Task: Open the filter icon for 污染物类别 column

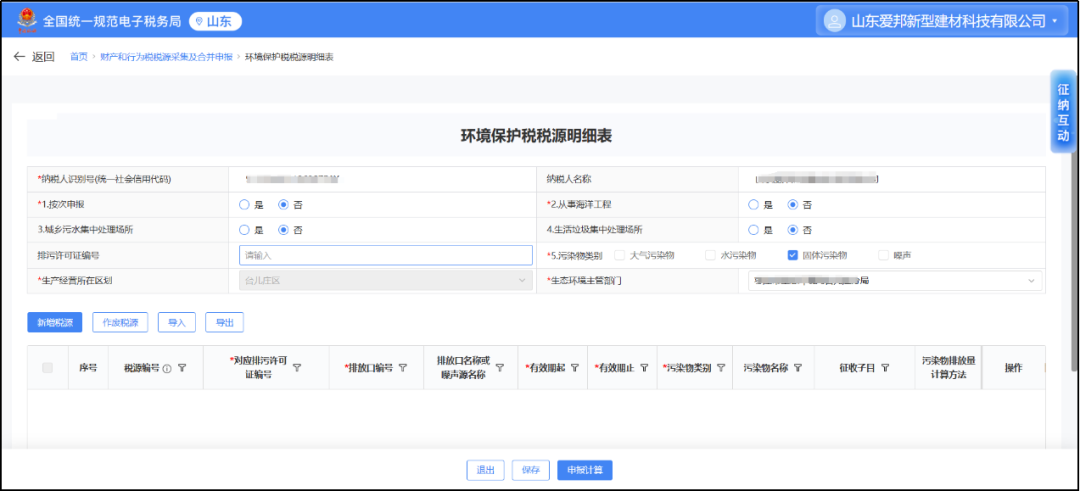Action: coord(720,368)
